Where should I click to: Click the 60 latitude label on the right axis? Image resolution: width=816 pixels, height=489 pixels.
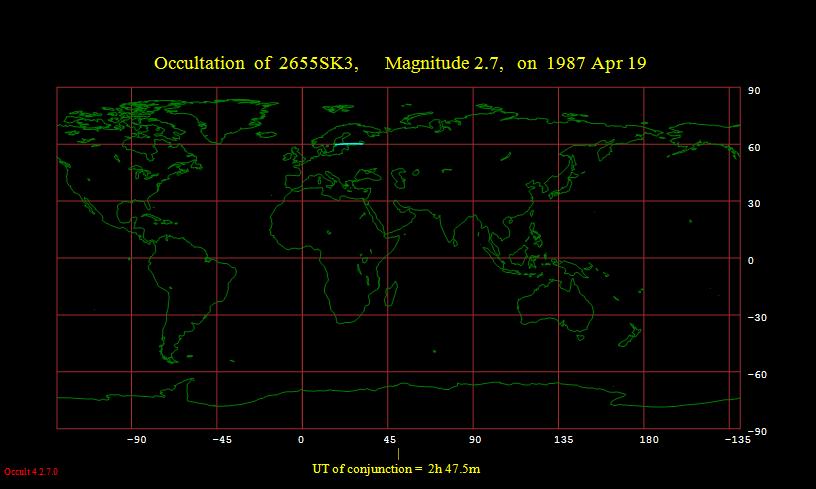755,147
